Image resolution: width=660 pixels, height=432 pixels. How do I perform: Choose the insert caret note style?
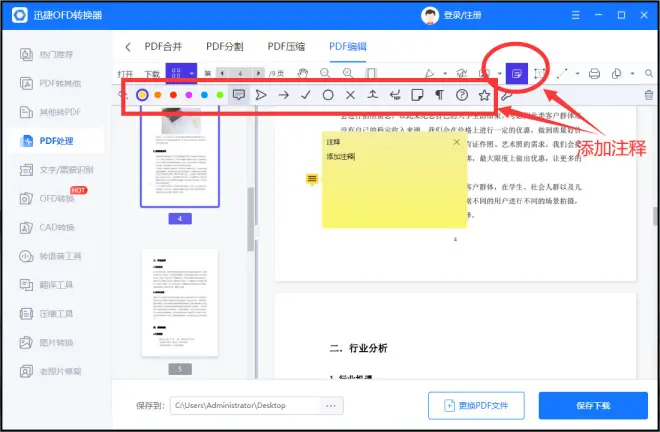[373, 95]
